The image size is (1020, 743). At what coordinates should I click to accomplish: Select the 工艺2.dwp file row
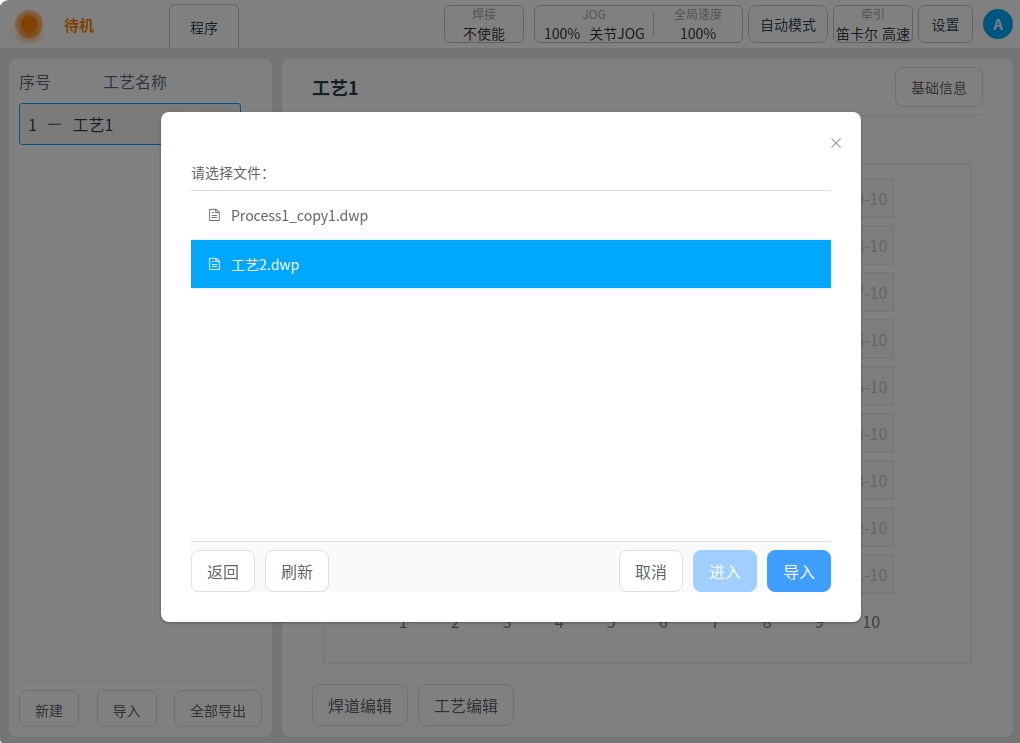coord(510,264)
